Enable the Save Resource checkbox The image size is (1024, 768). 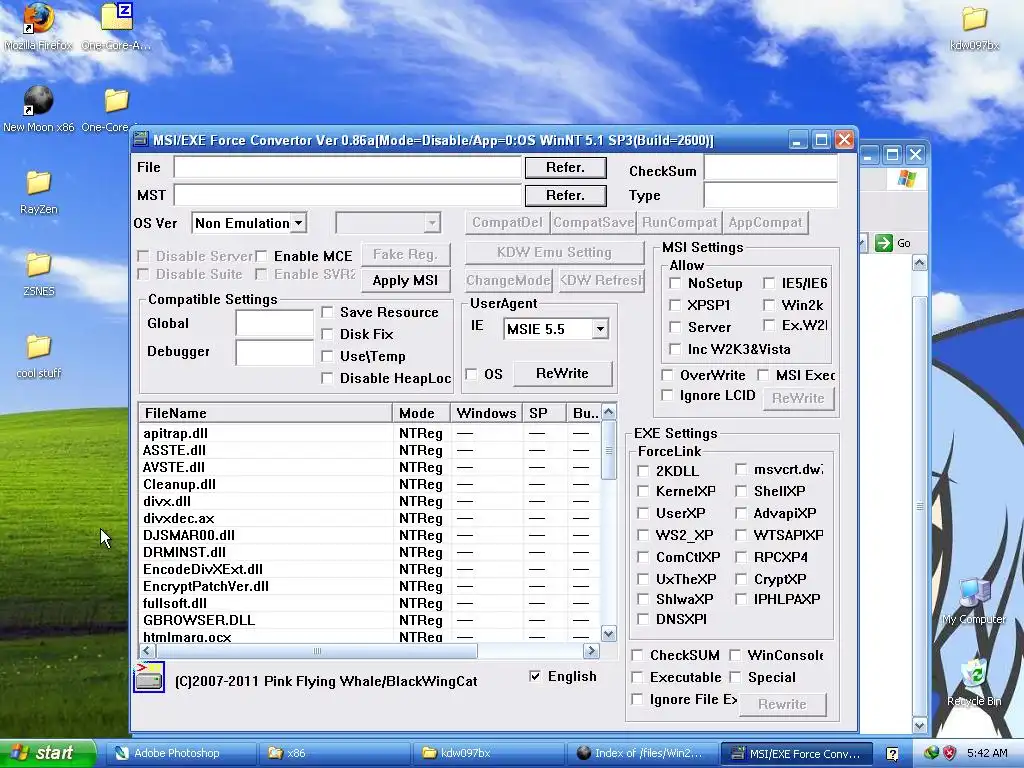point(327,312)
